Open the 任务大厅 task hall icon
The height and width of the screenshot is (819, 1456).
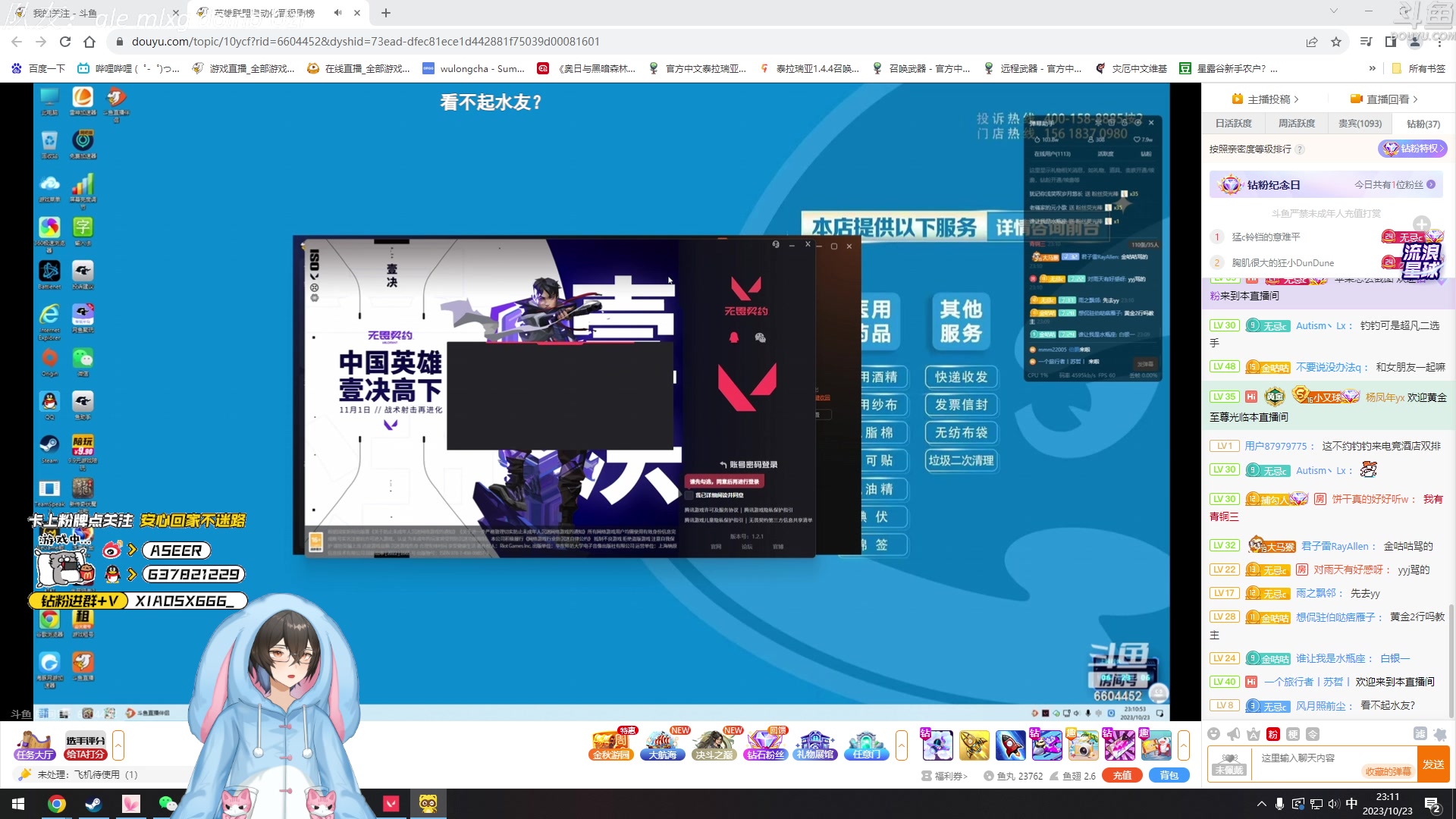(34, 745)
